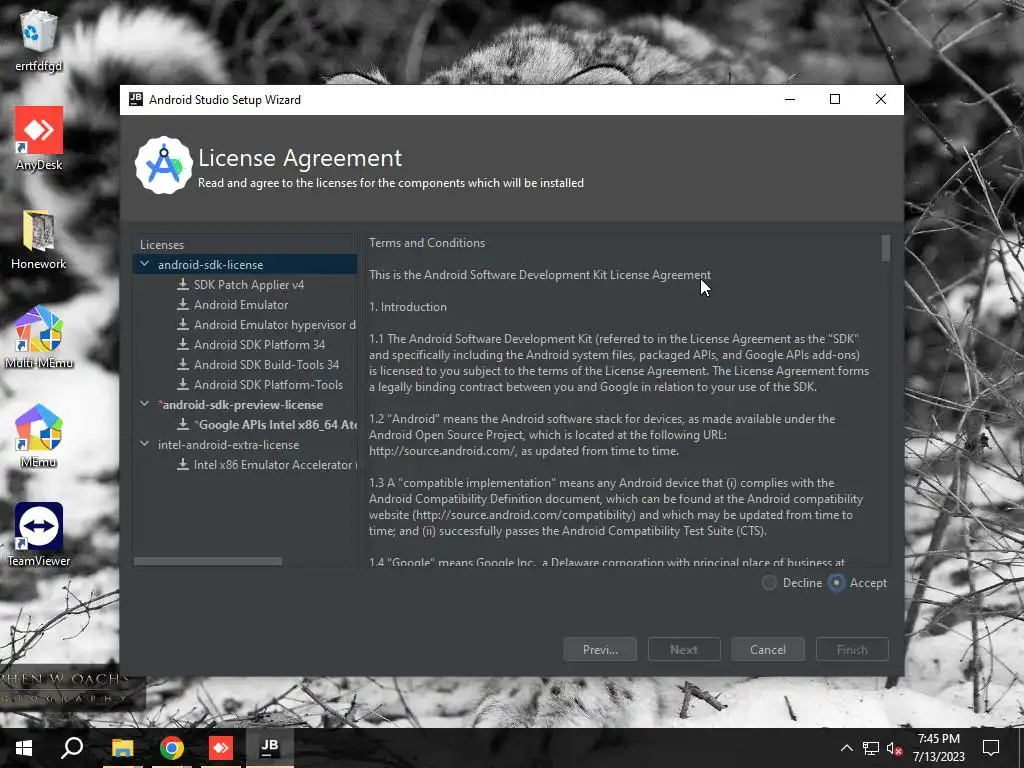The width and height of the screenshot is (1024, 768).
Task: Click download icon beside Android SDK Platform-Tools
Action: (x=183, y=385)
